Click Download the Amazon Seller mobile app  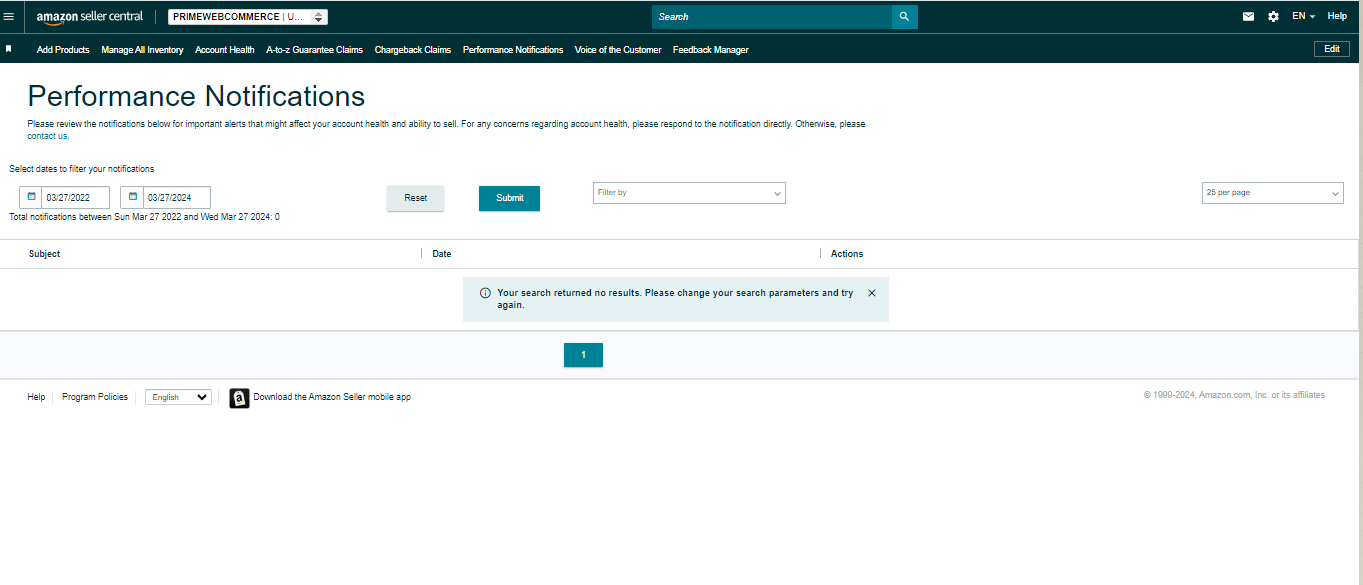(332, 397)
